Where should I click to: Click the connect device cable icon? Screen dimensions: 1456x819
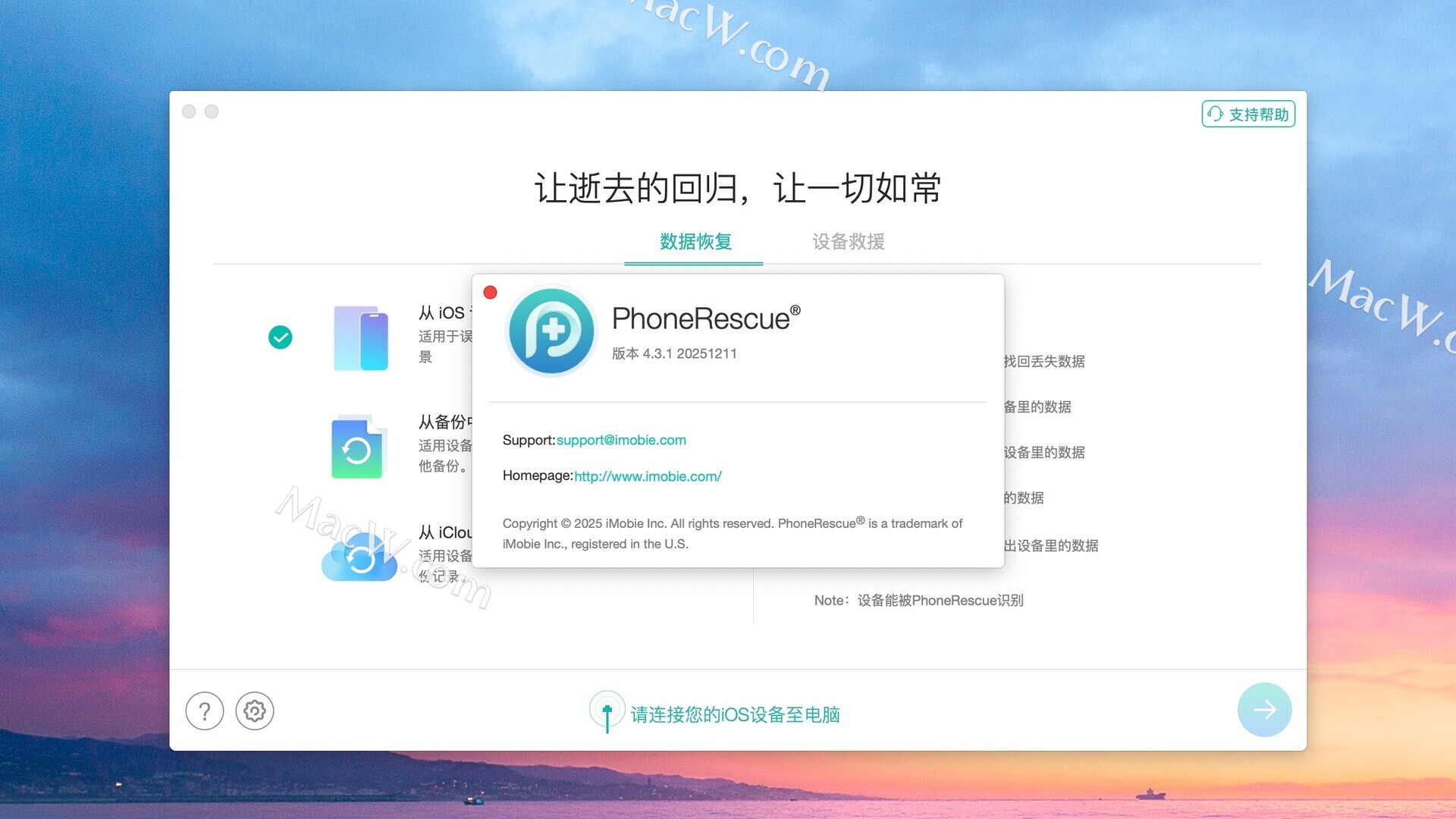(x=607, y=711)
